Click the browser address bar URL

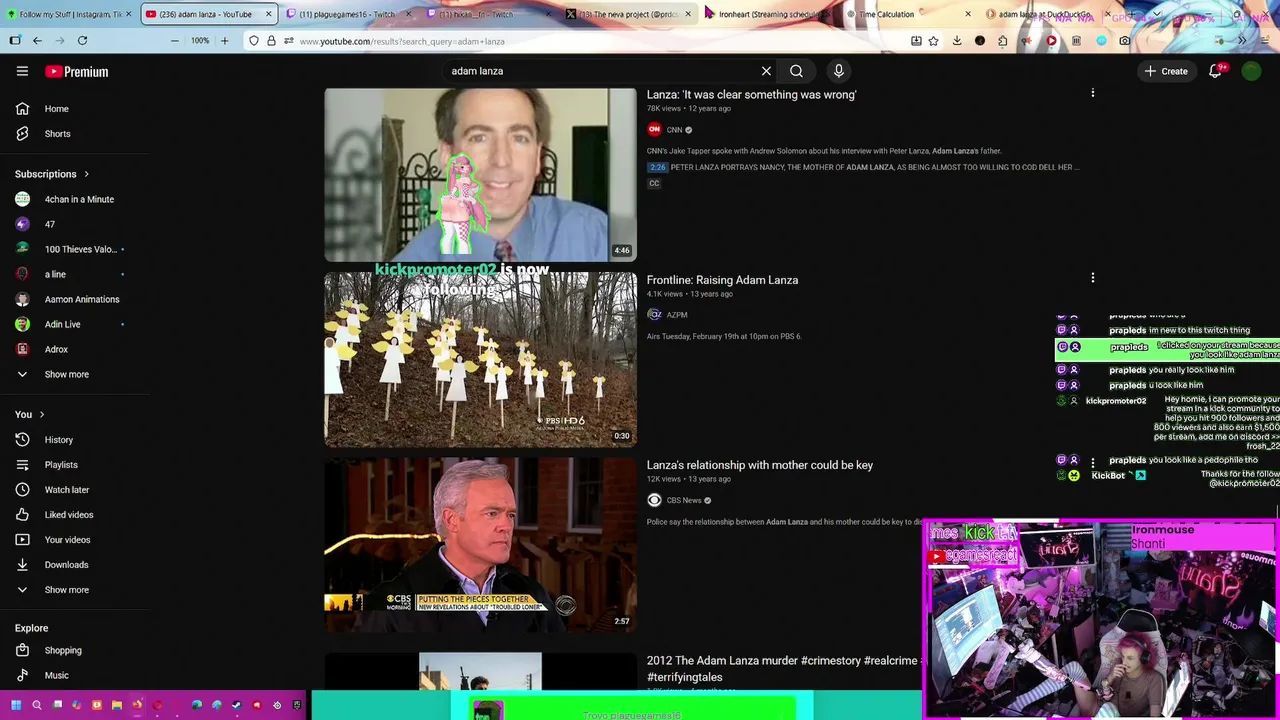[401, 41]
